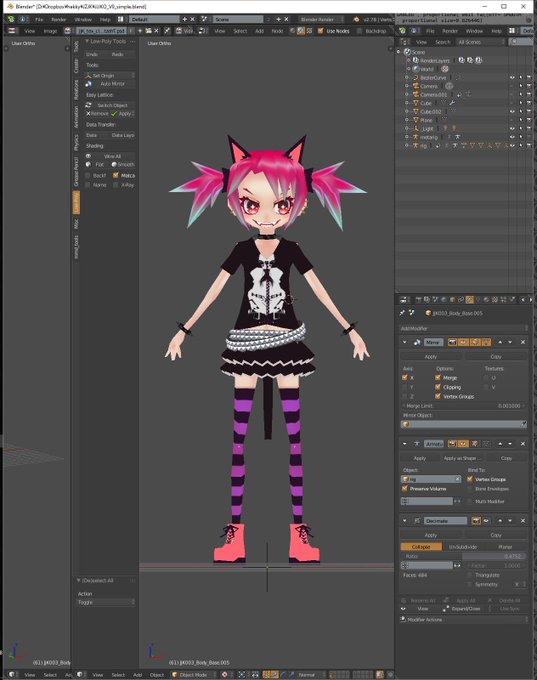Select Planar decimate mode
The image size is (537, 680).
coord(505,547)
